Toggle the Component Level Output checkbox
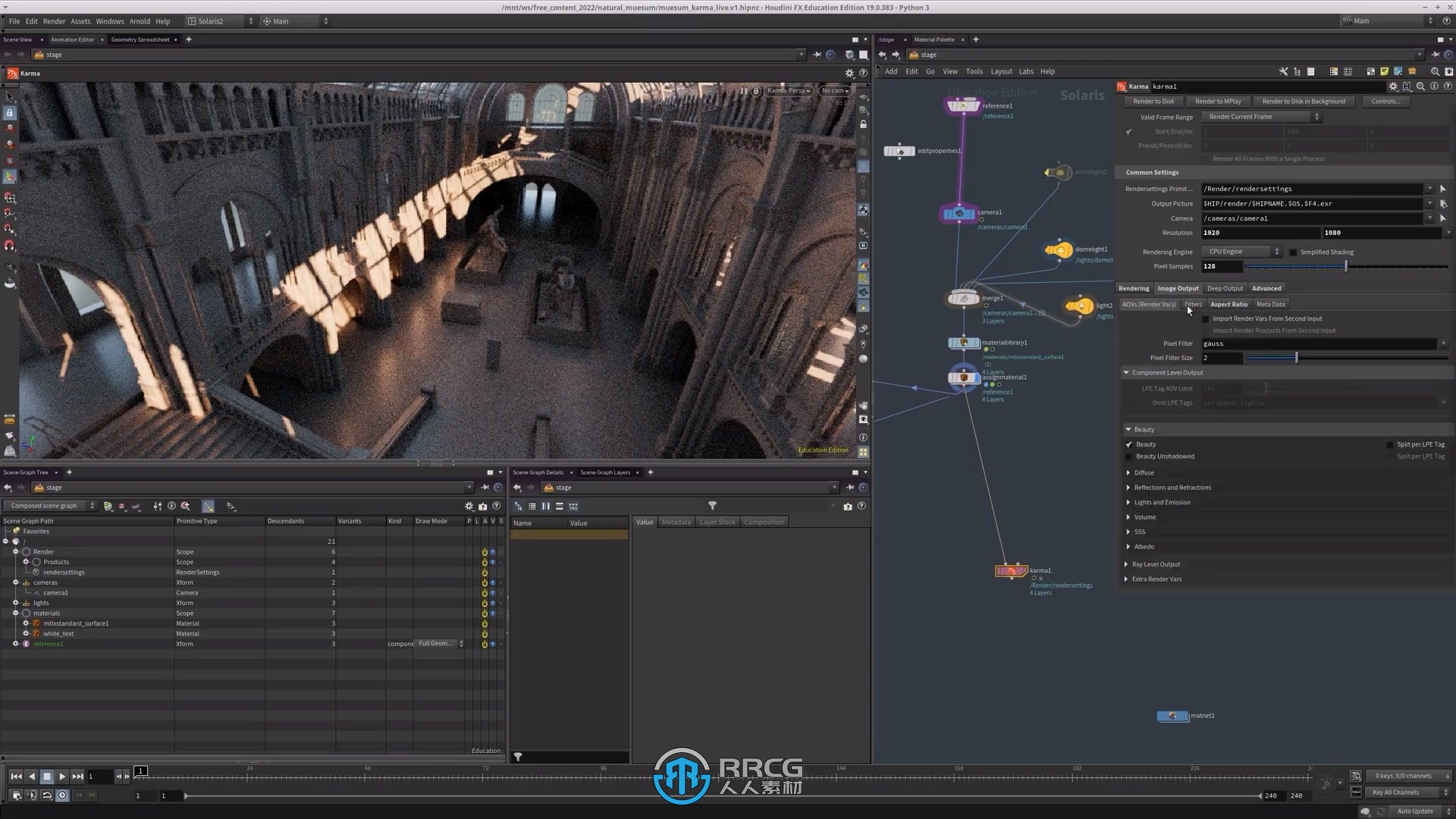 tap(1125, 373)
